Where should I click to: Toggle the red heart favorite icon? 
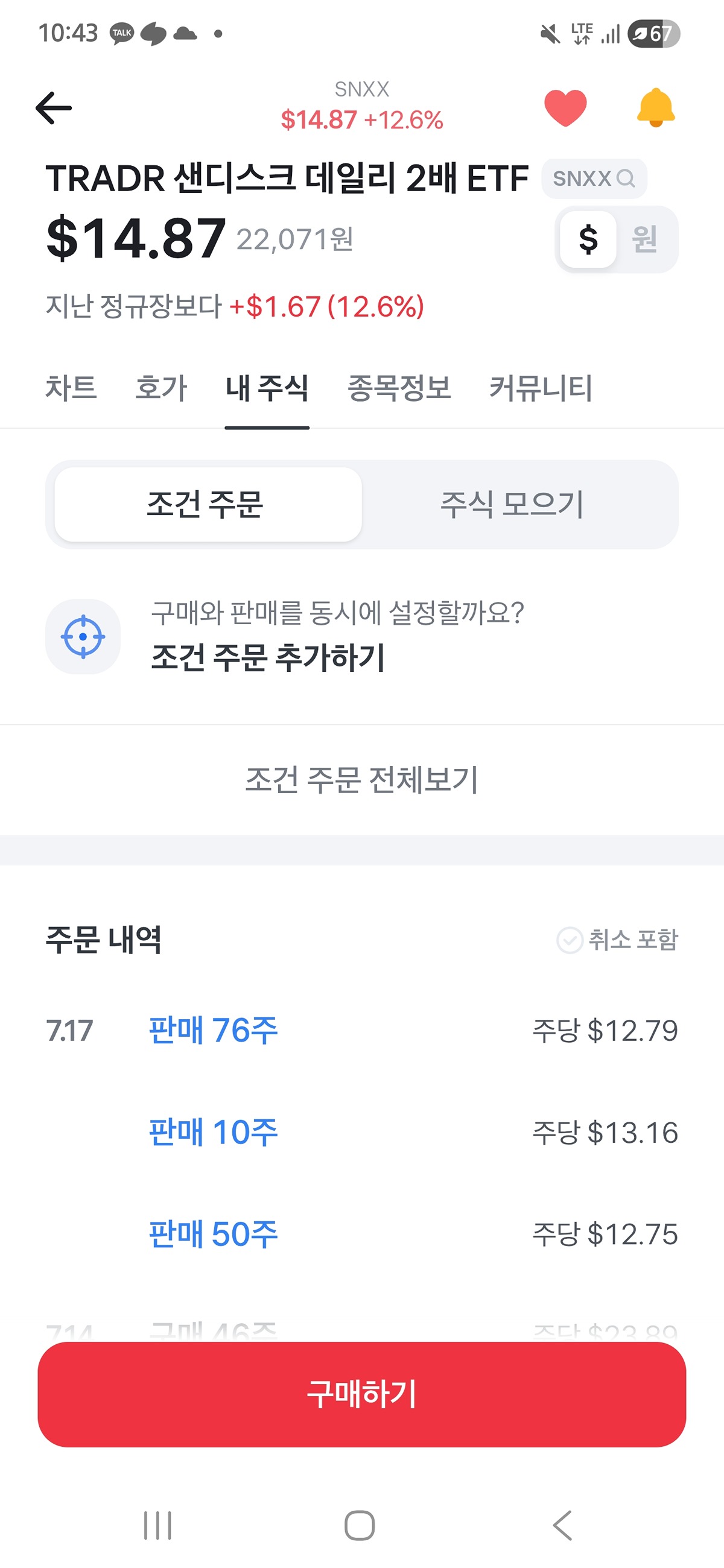565,108
